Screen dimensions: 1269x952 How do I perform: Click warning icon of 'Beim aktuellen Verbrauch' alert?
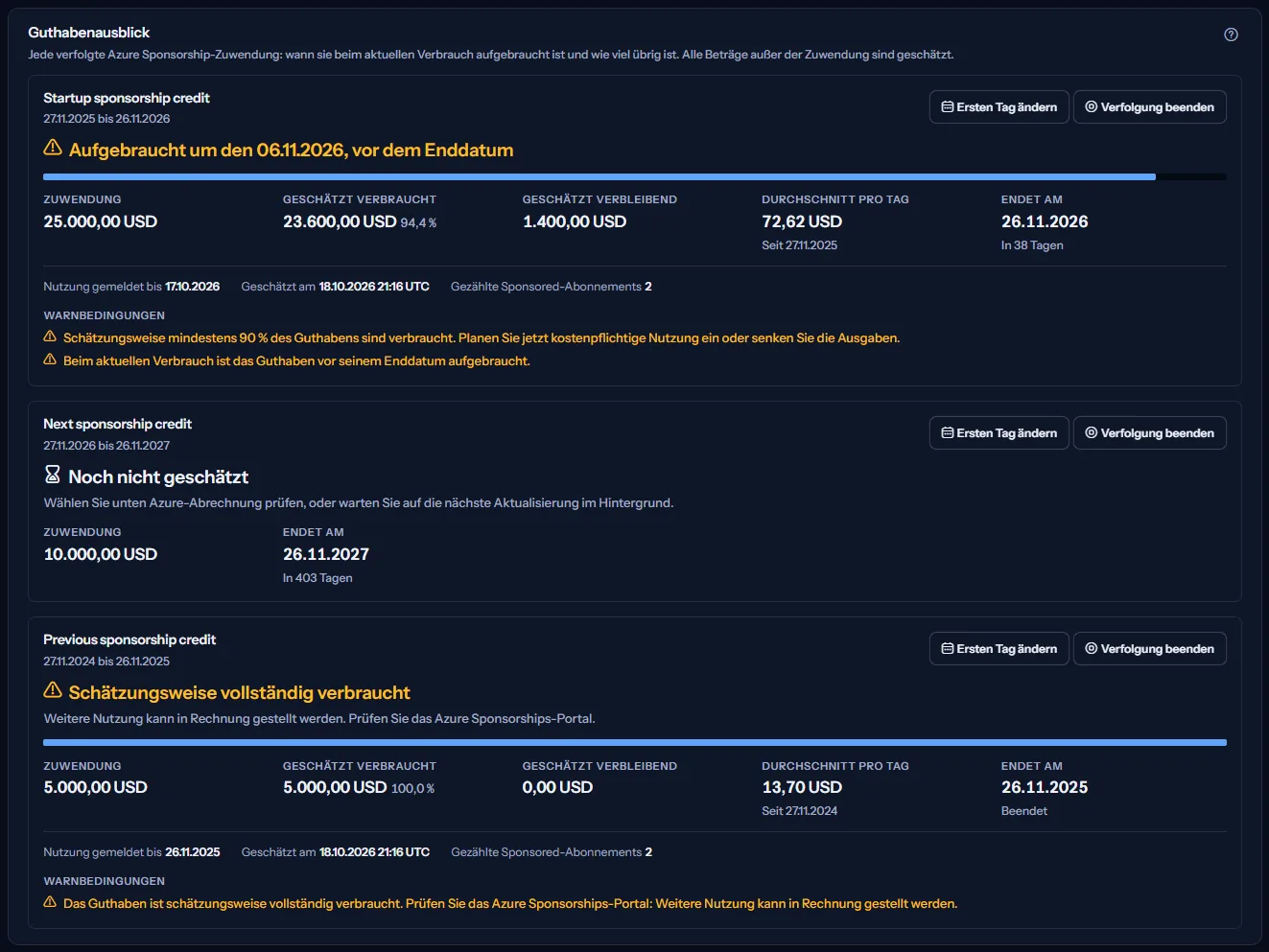pyautogui.click(x=50, y=360)
